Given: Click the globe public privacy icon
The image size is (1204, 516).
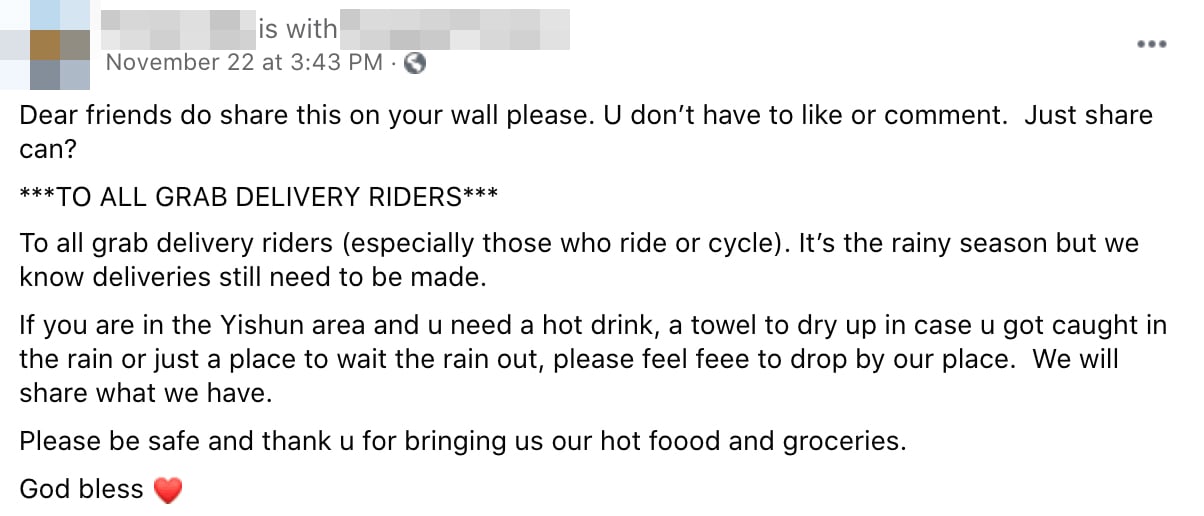Looking at the screenshot, I should (x=415, y=63).
